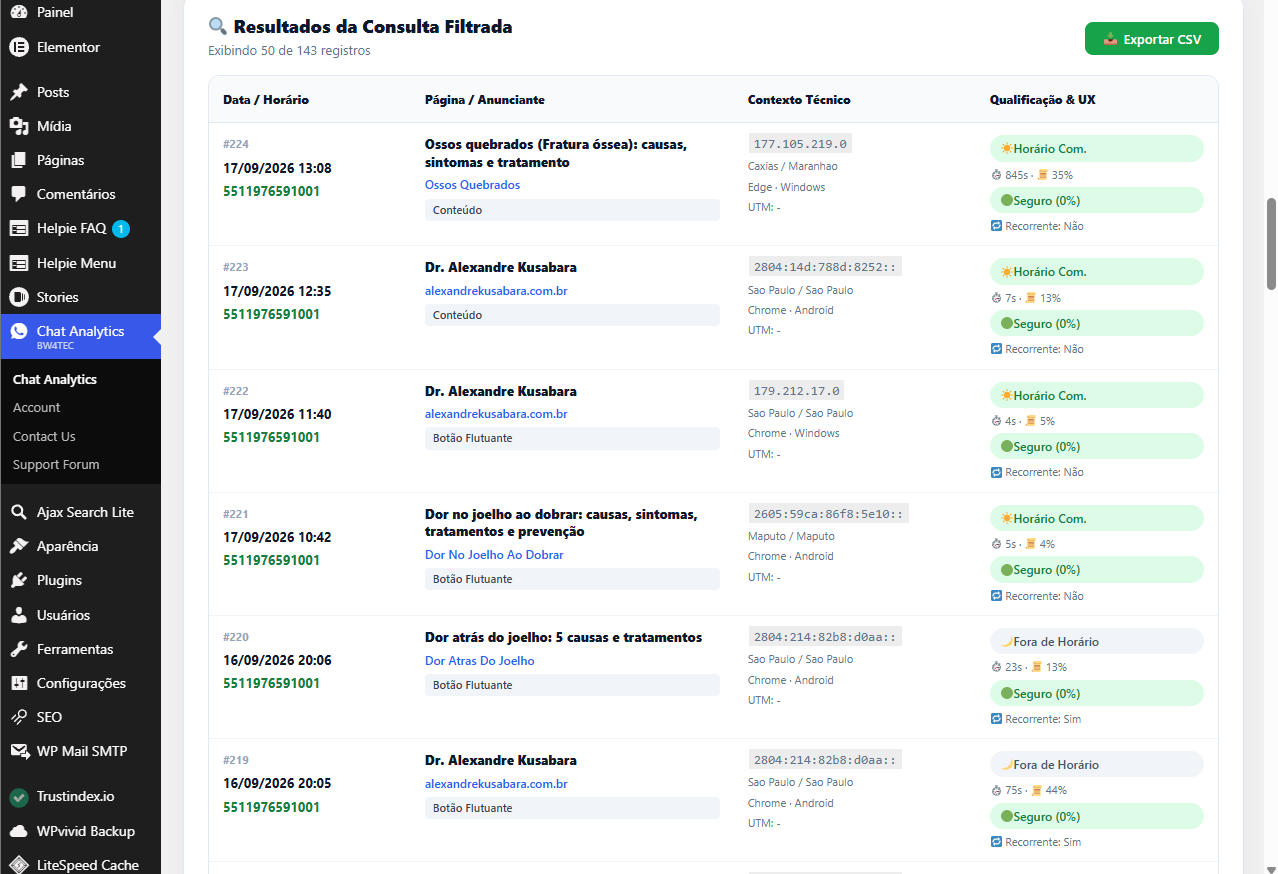
Task: Open alexandrekusabara.com.br link in row #223
Action: [x=496, y=291]
